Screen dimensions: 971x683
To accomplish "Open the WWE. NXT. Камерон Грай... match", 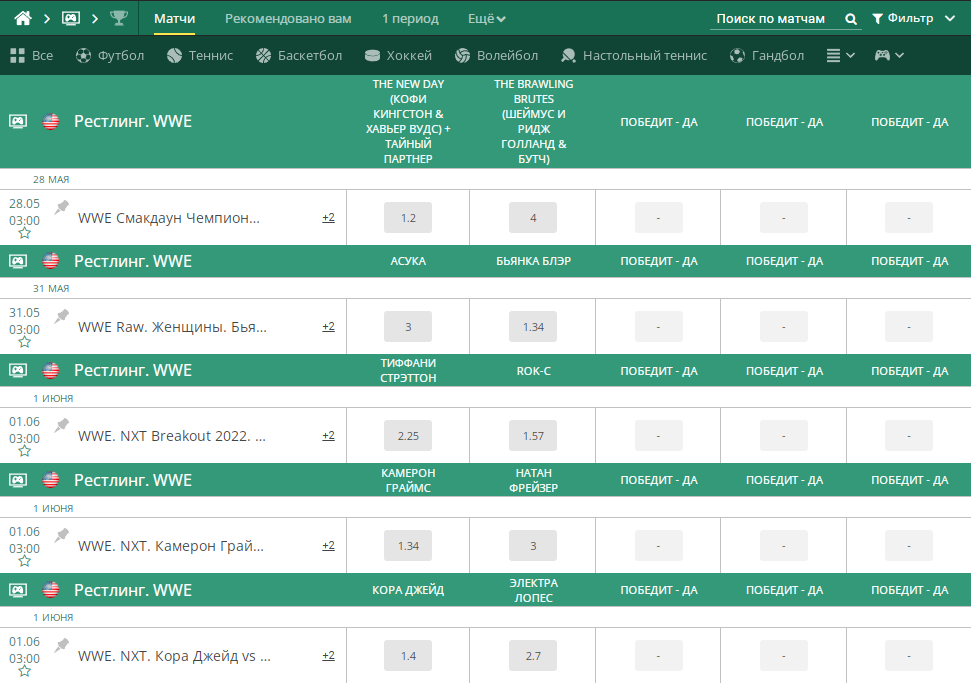I will pos(171,546).
